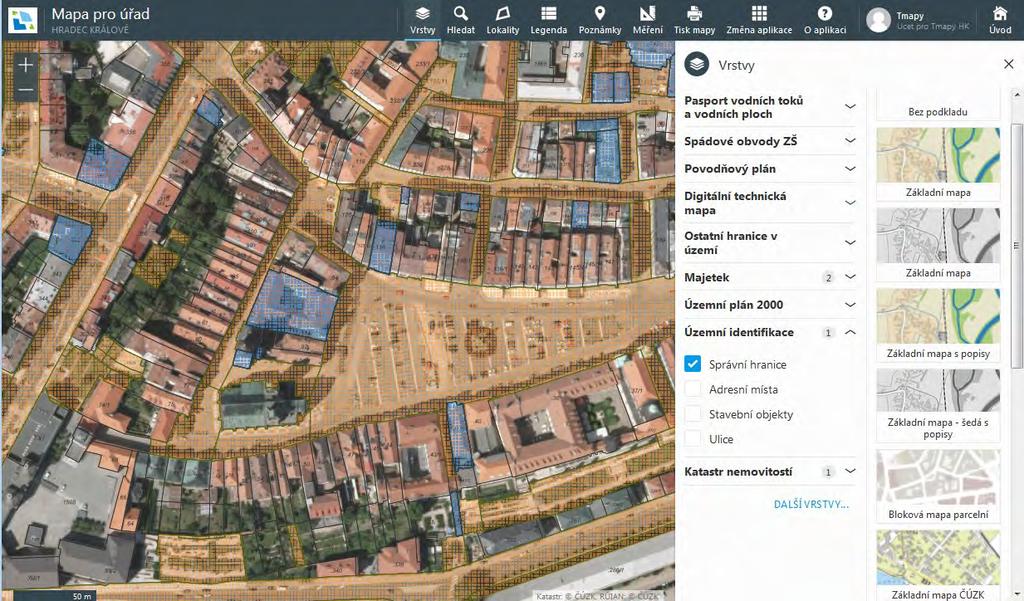
Task: Click the basemap list scrollbar
Action: [1016, 245]
